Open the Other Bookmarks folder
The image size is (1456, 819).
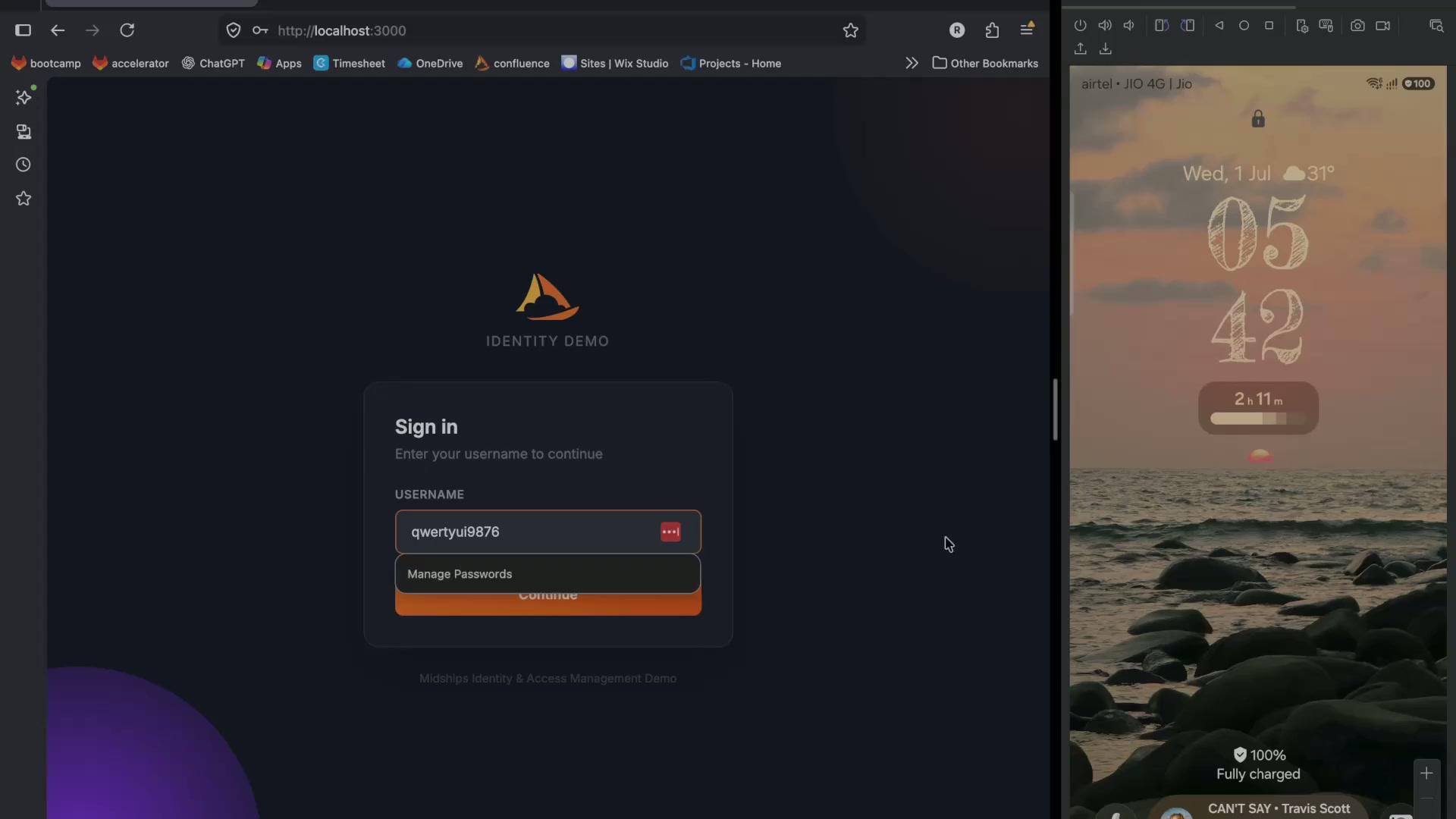[985, 63]
